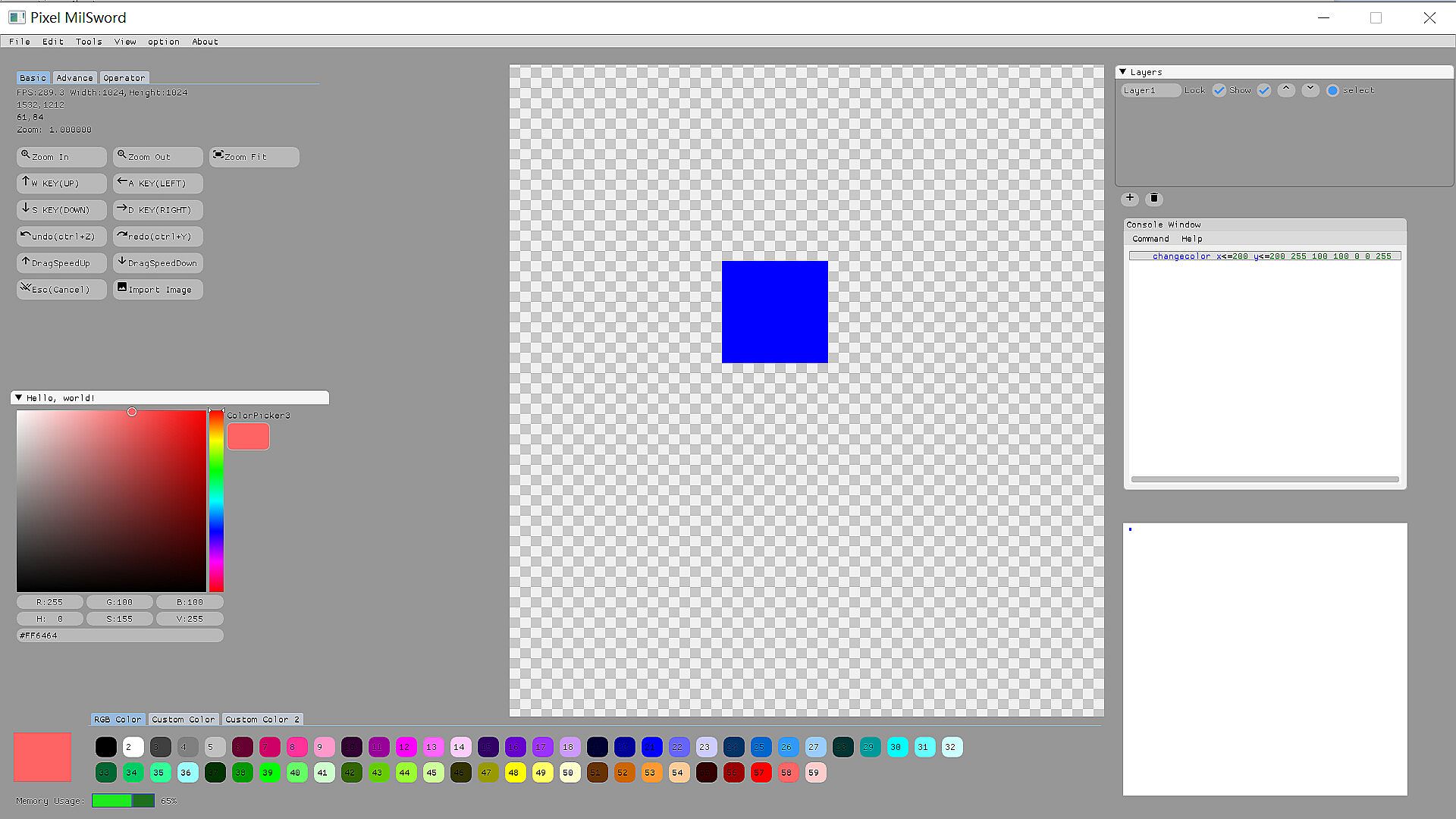This screenshot has height=819, width=1456.
Task: Move Layer1 down with chevron button
Action: point(1310,90)
